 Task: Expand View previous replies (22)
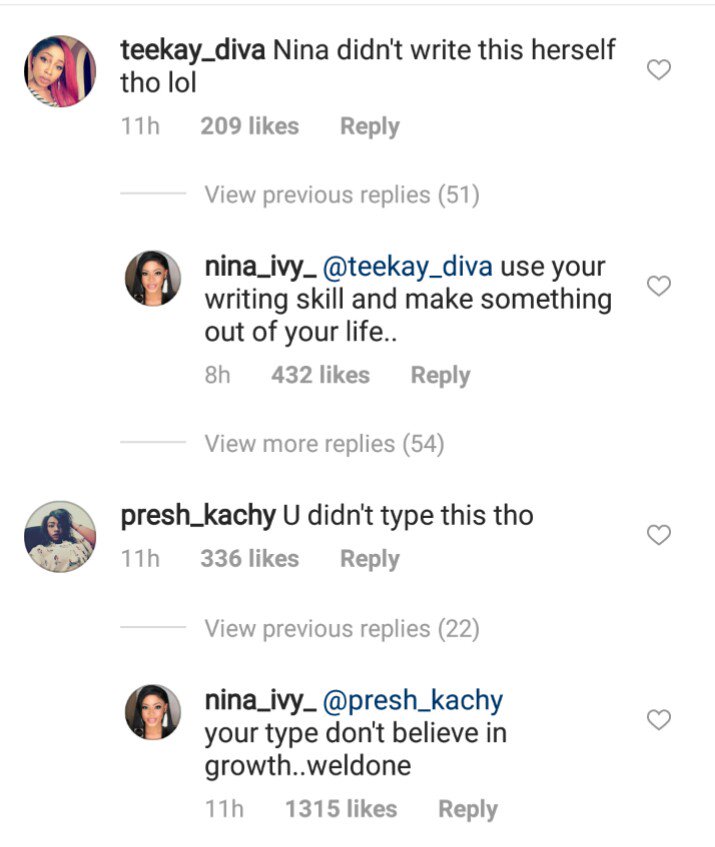pyautogui.click(x=342, y=629)
